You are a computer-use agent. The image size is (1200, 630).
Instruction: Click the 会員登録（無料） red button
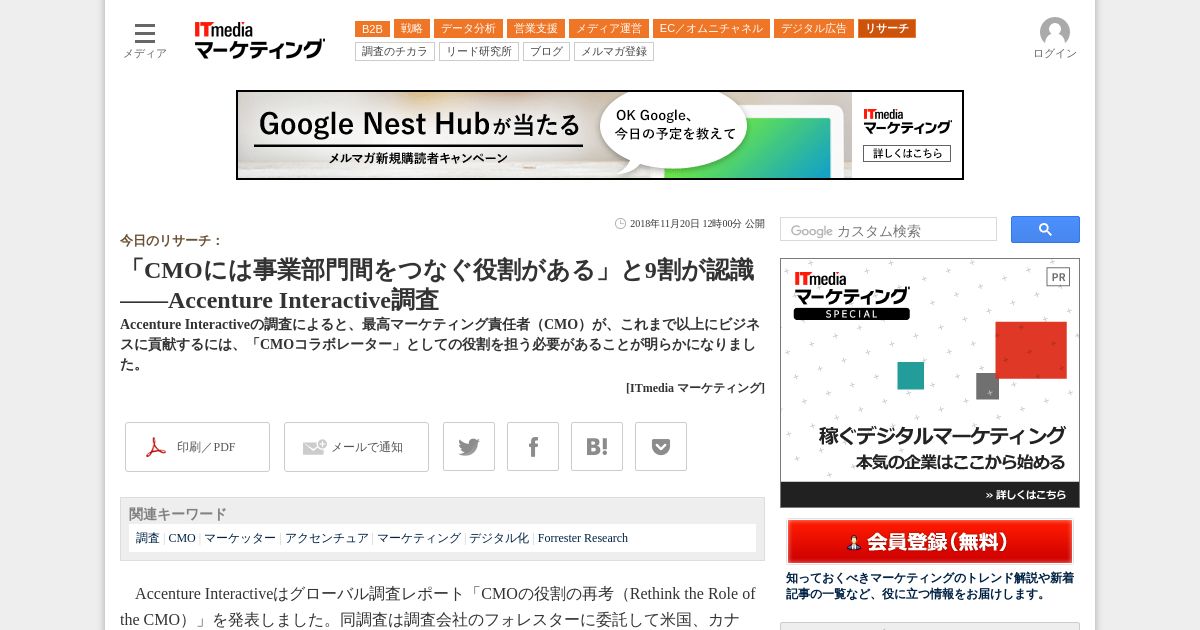click(930, 542)
